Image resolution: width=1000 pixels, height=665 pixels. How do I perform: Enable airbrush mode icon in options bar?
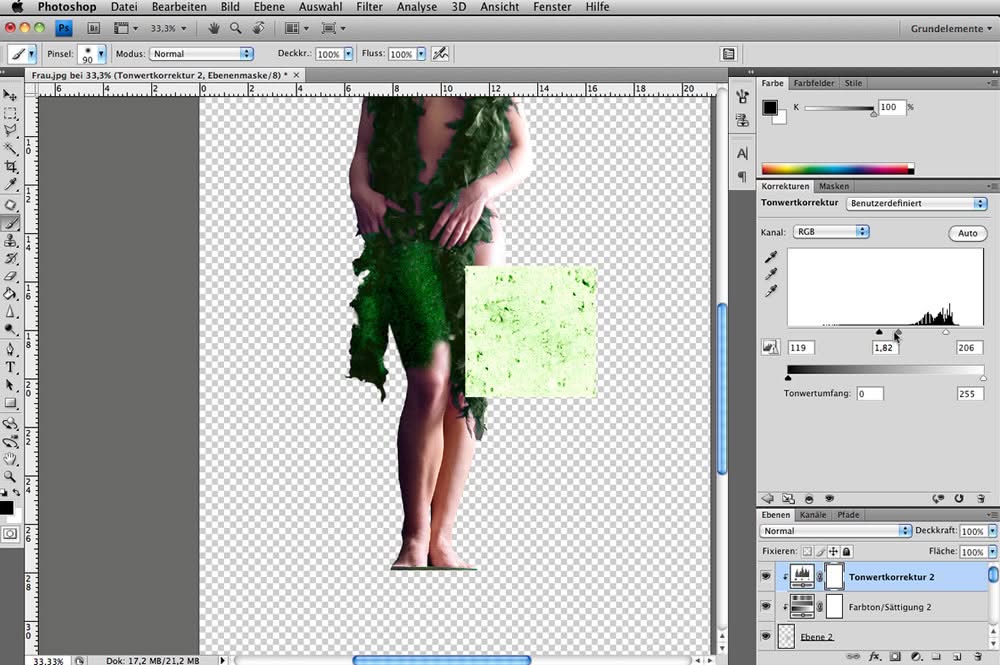tap(440, 54)
